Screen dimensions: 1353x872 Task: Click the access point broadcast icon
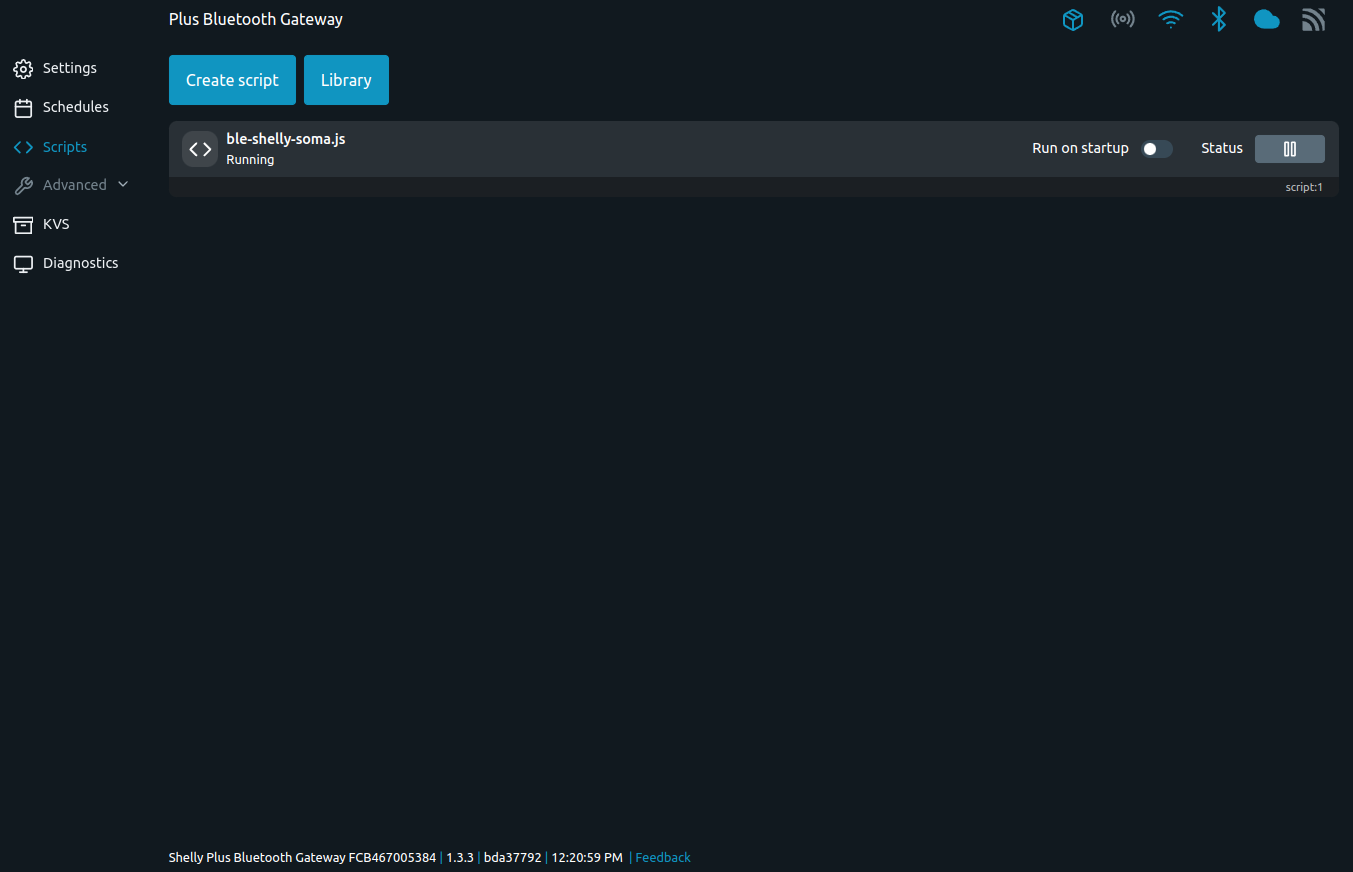coord(1122,20)
